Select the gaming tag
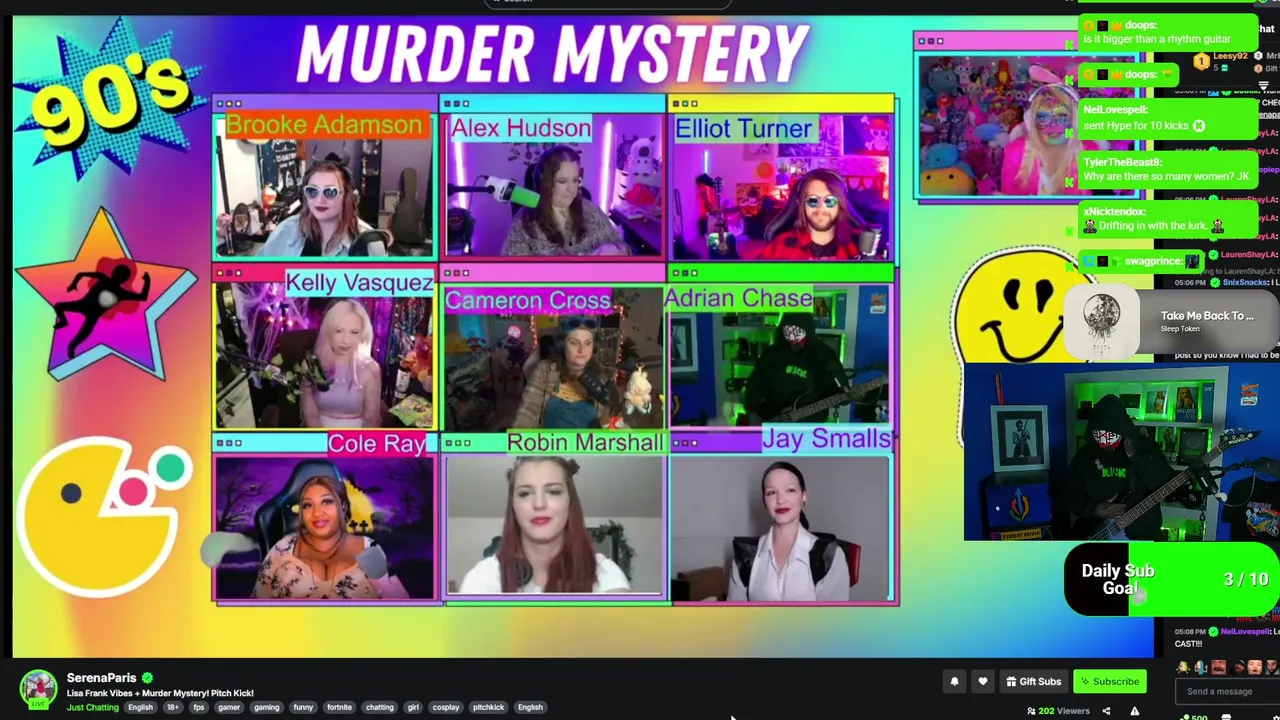This screenshot has height=720, width=1280. (x=266, y=707)
